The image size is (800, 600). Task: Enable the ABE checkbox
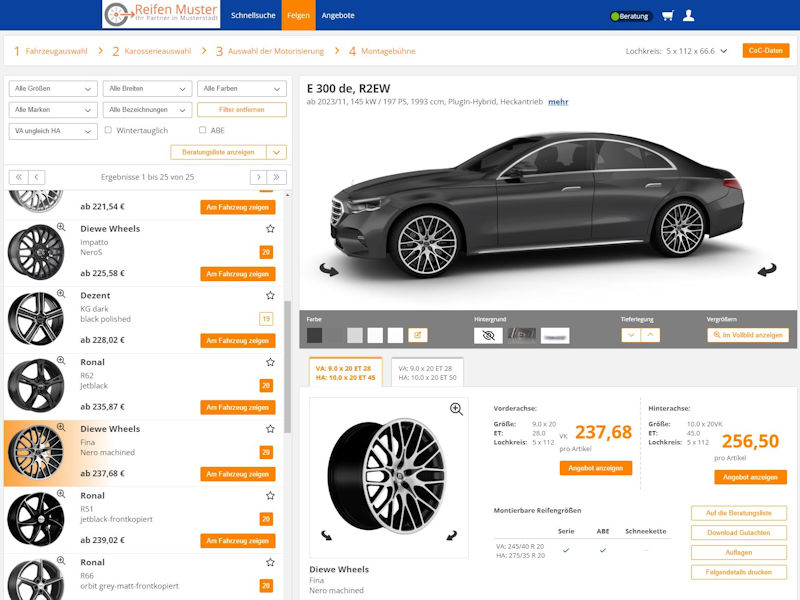[x=203, y=130]
